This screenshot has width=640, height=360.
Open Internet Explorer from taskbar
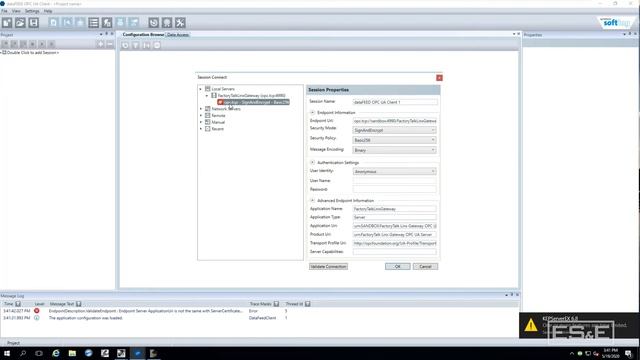click(56, 353)
